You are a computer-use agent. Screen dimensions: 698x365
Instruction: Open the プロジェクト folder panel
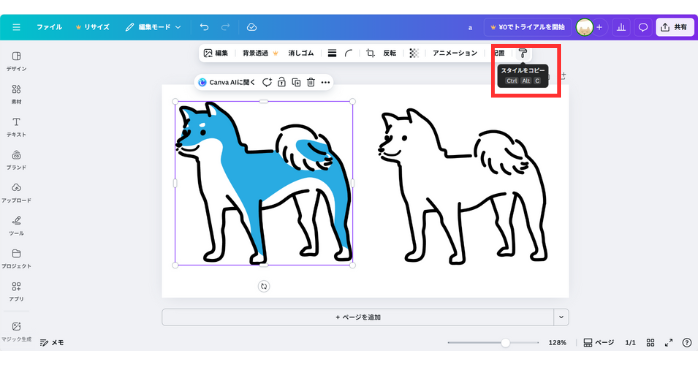[16, 259]
